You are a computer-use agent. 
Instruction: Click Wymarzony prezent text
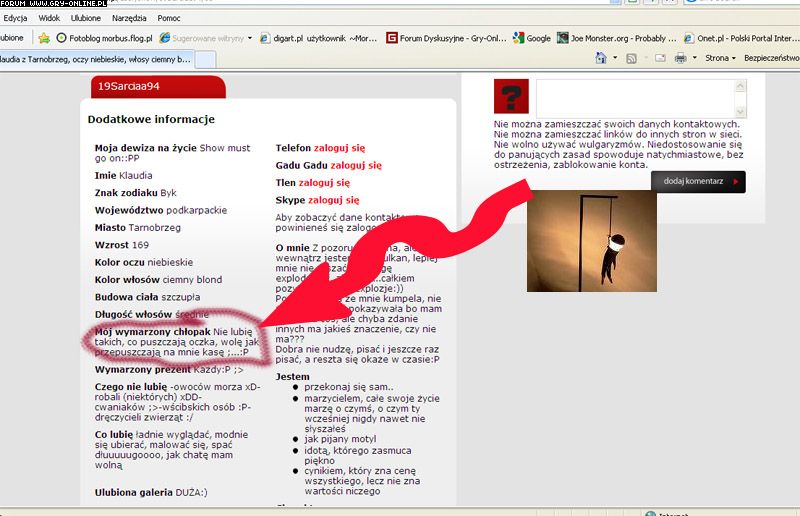tap(169, 370)
